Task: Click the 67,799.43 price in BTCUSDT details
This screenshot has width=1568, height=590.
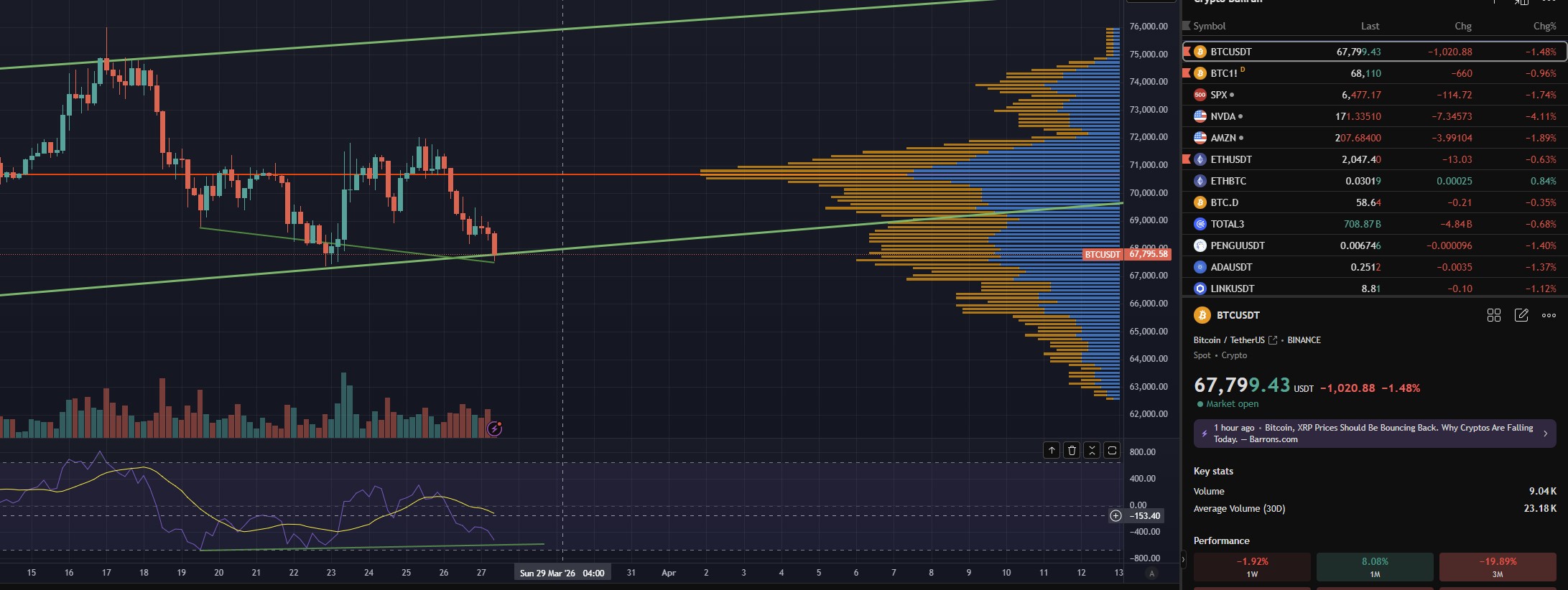Action: [x=1242, y=385]
